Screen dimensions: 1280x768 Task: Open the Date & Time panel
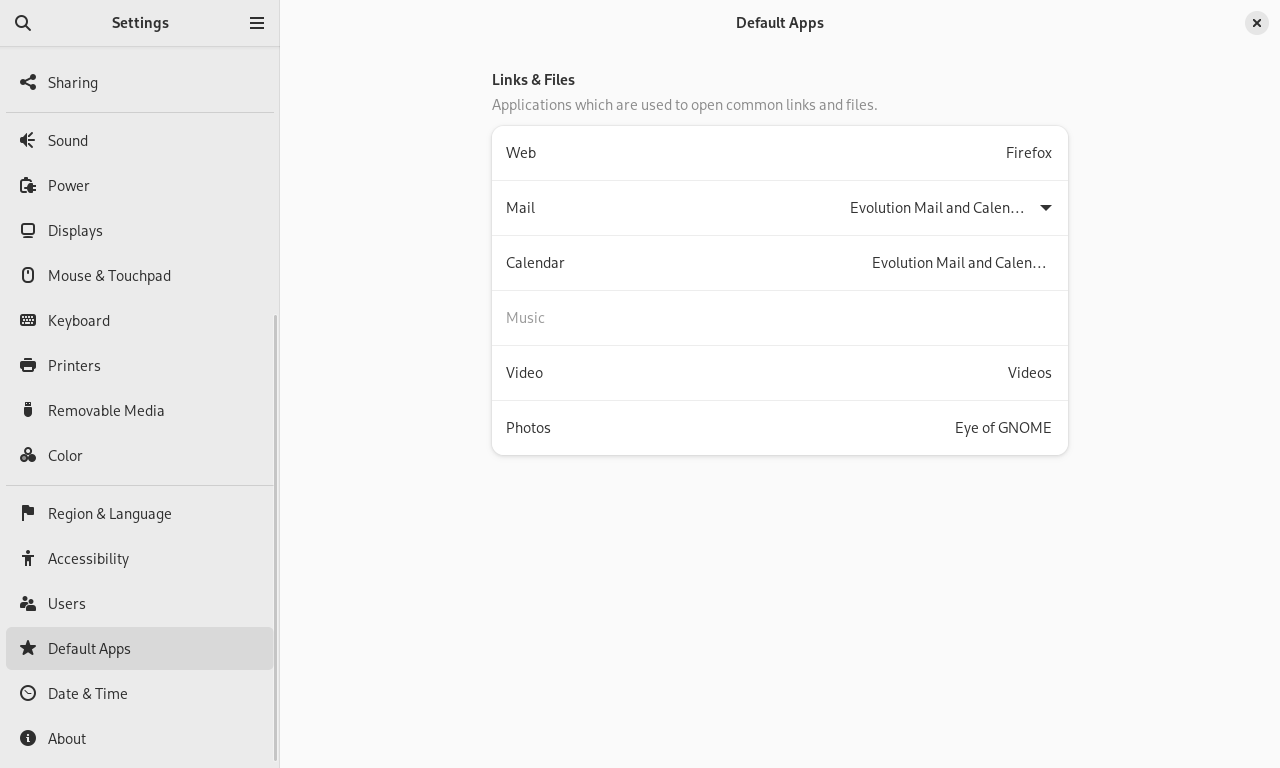pos(88,694)
